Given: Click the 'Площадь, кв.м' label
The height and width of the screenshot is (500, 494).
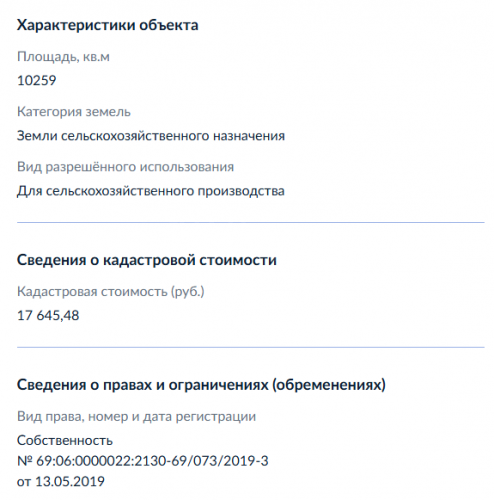Looking at the screenshot, I should tap(63, 57).
